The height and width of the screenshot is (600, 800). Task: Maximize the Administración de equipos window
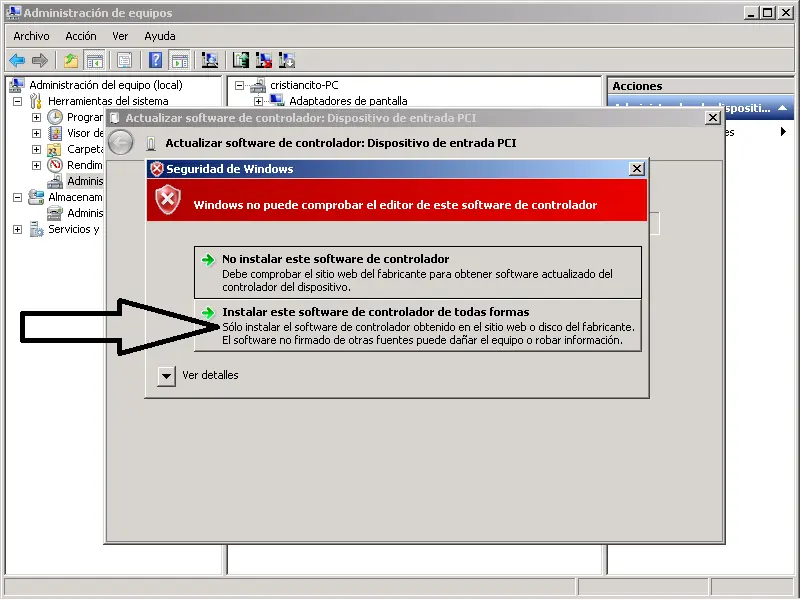click(x=767, y=13)
